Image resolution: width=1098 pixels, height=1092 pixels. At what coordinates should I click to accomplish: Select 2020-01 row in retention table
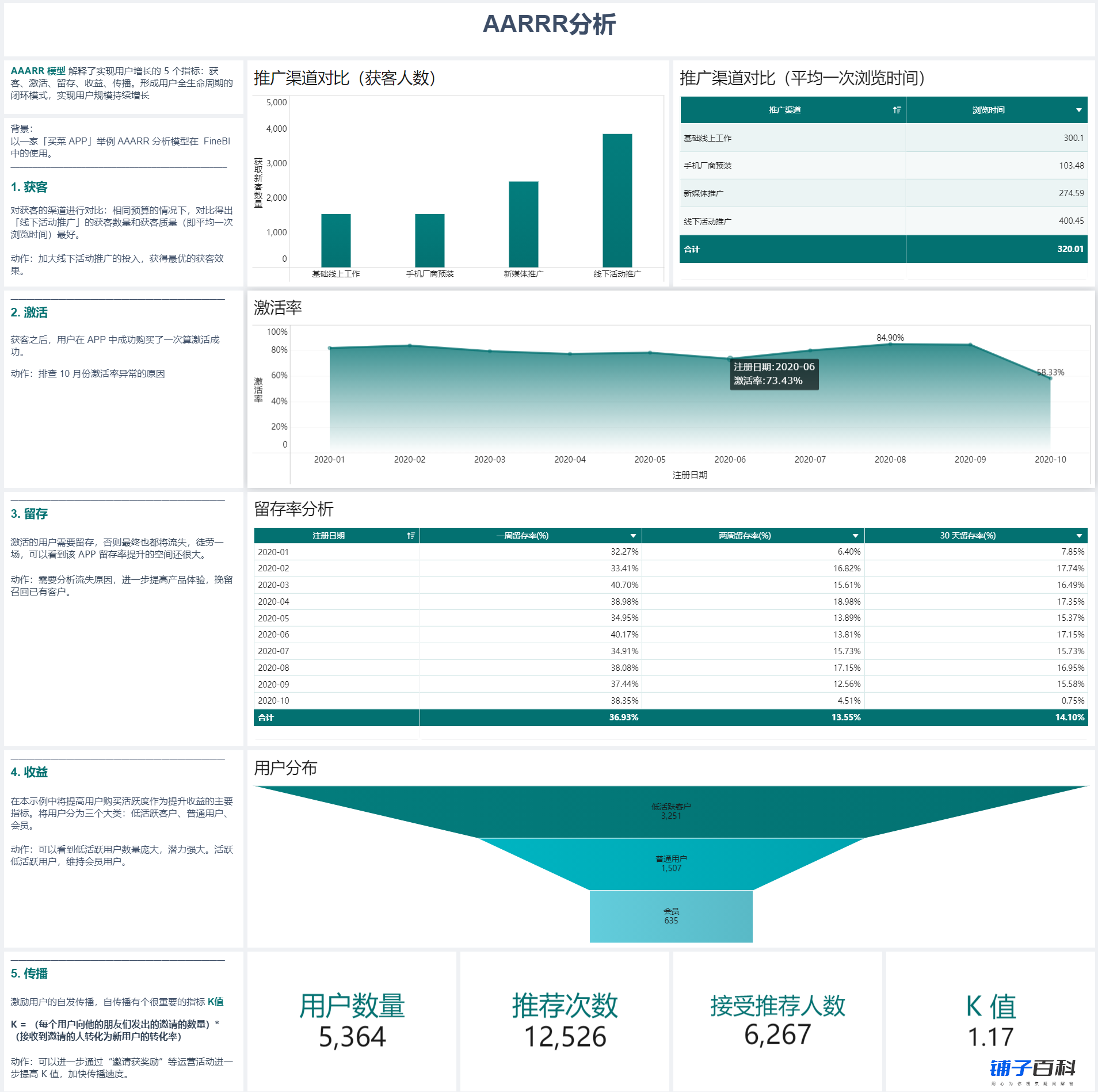click(670, 552)
